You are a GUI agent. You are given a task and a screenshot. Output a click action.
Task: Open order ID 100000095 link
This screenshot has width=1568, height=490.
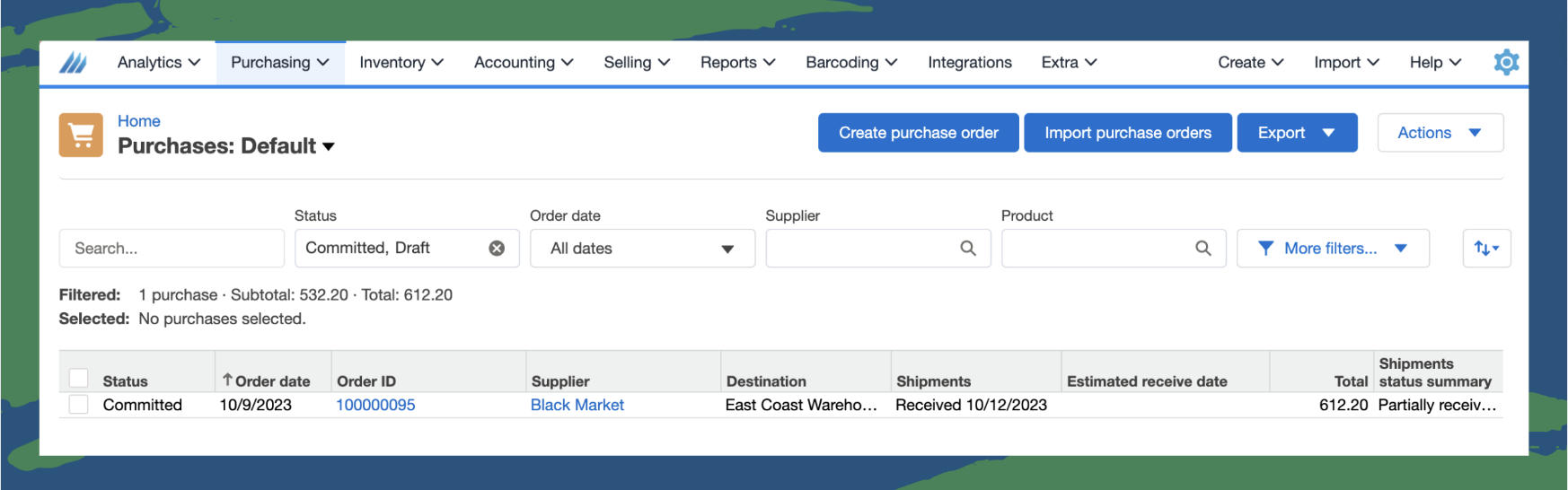pyautogui.click(x=375, y=405)
